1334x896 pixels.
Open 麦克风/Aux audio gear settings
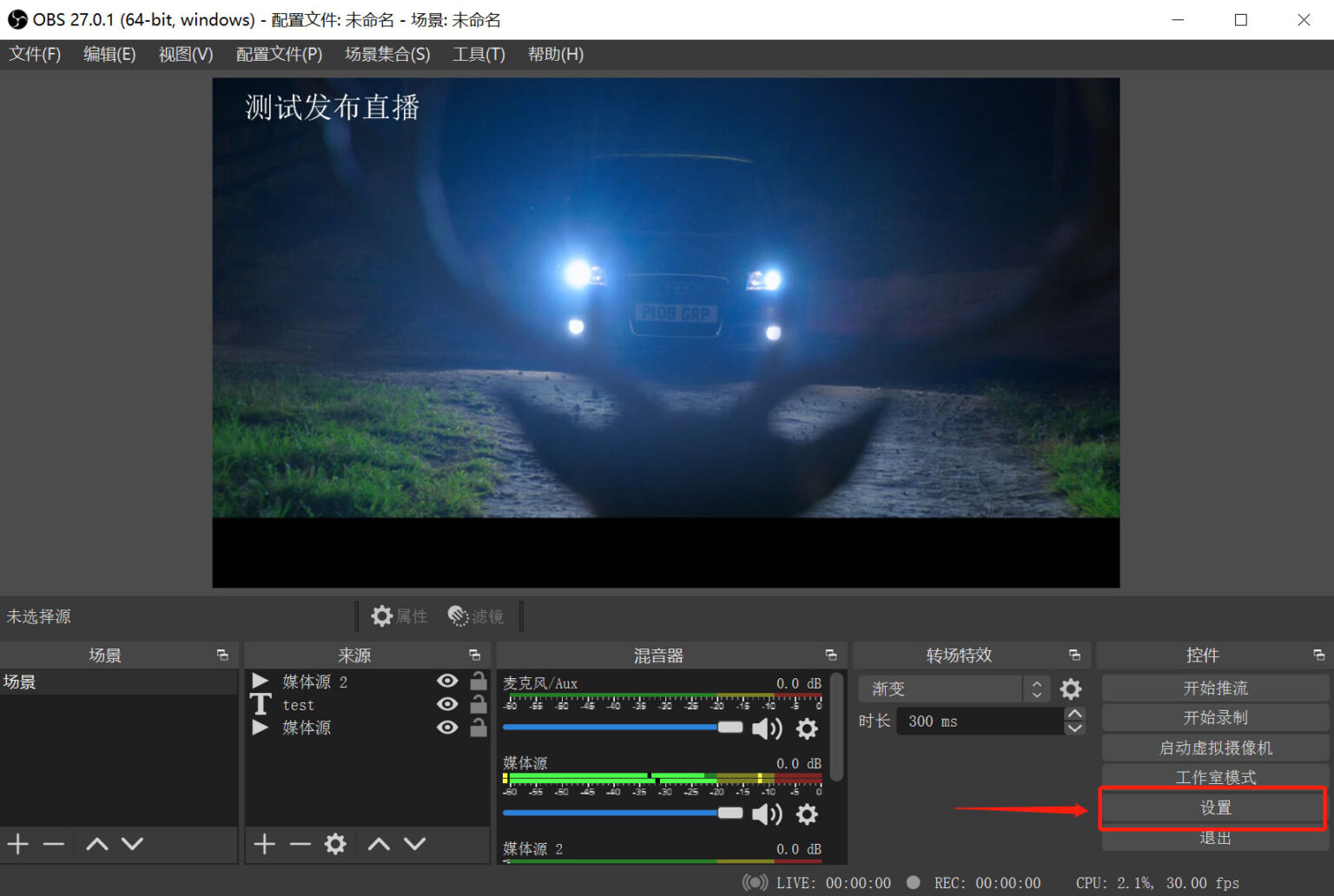(807, 728)
